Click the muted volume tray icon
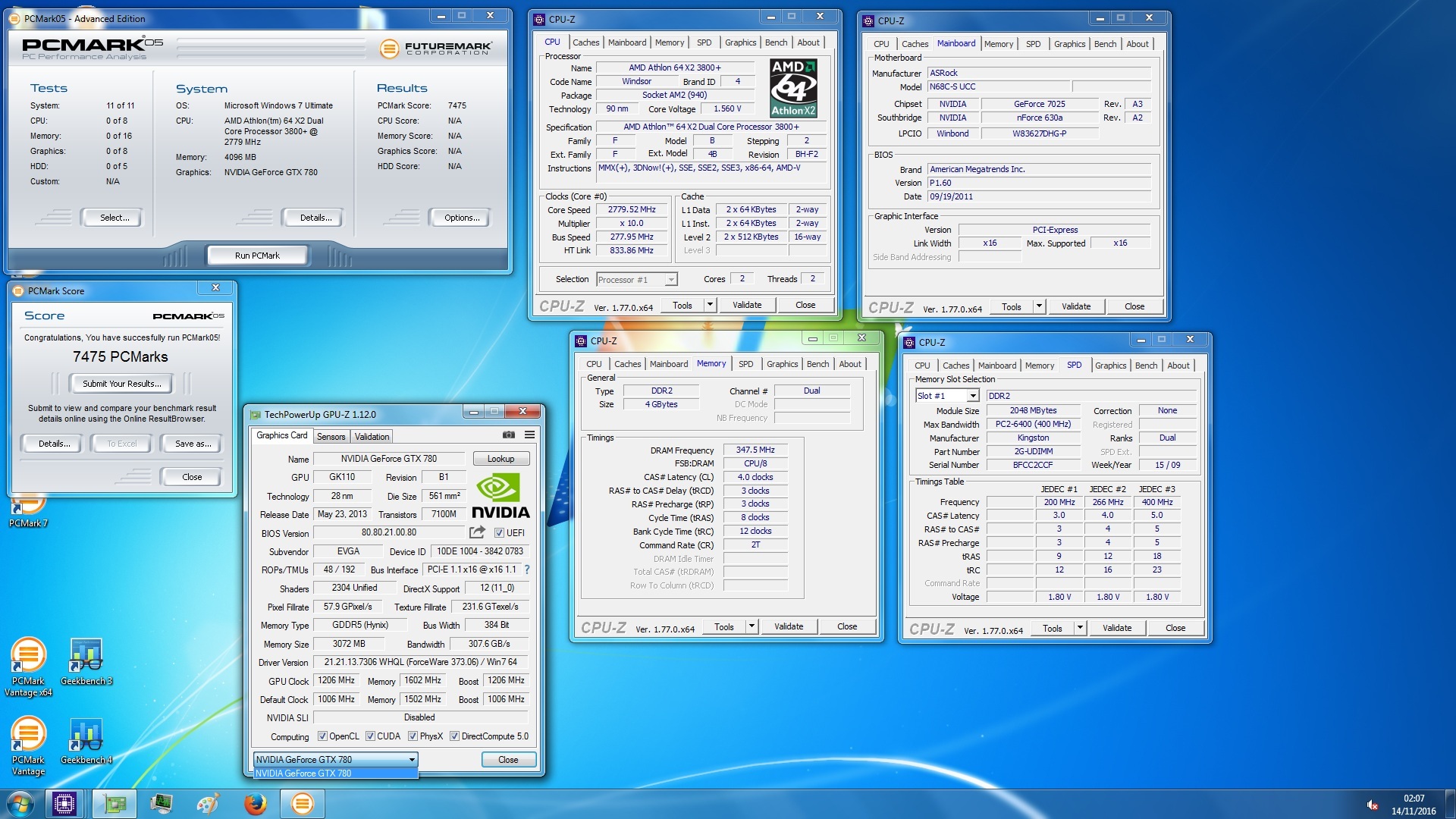The height and width of the screenshot is (819, 1456). (1372, 805)
